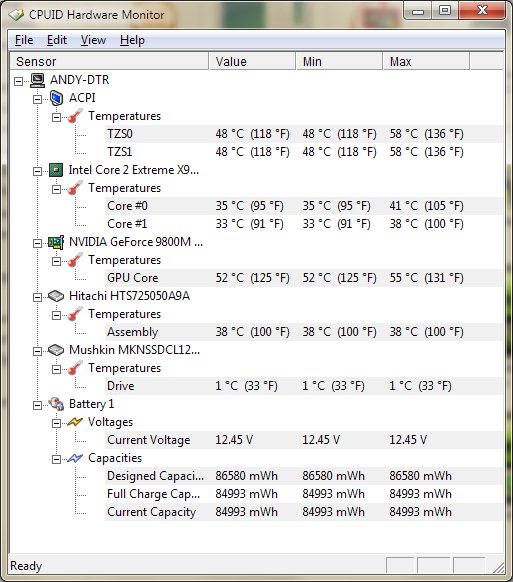Collapse the Voltages branch
Screen dimensions: 513x582
point(56,423)
